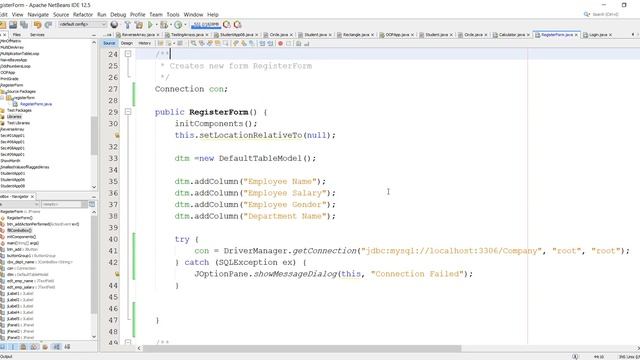Toggle Navigator show inner classes filter
The width and height of the screenshot is (640, 360).
[45, 347]
